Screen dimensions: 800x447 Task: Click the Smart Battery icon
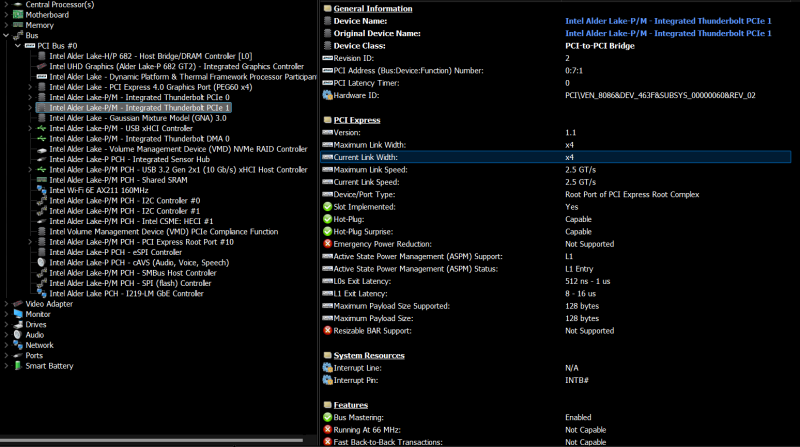(x=18, y=366)
